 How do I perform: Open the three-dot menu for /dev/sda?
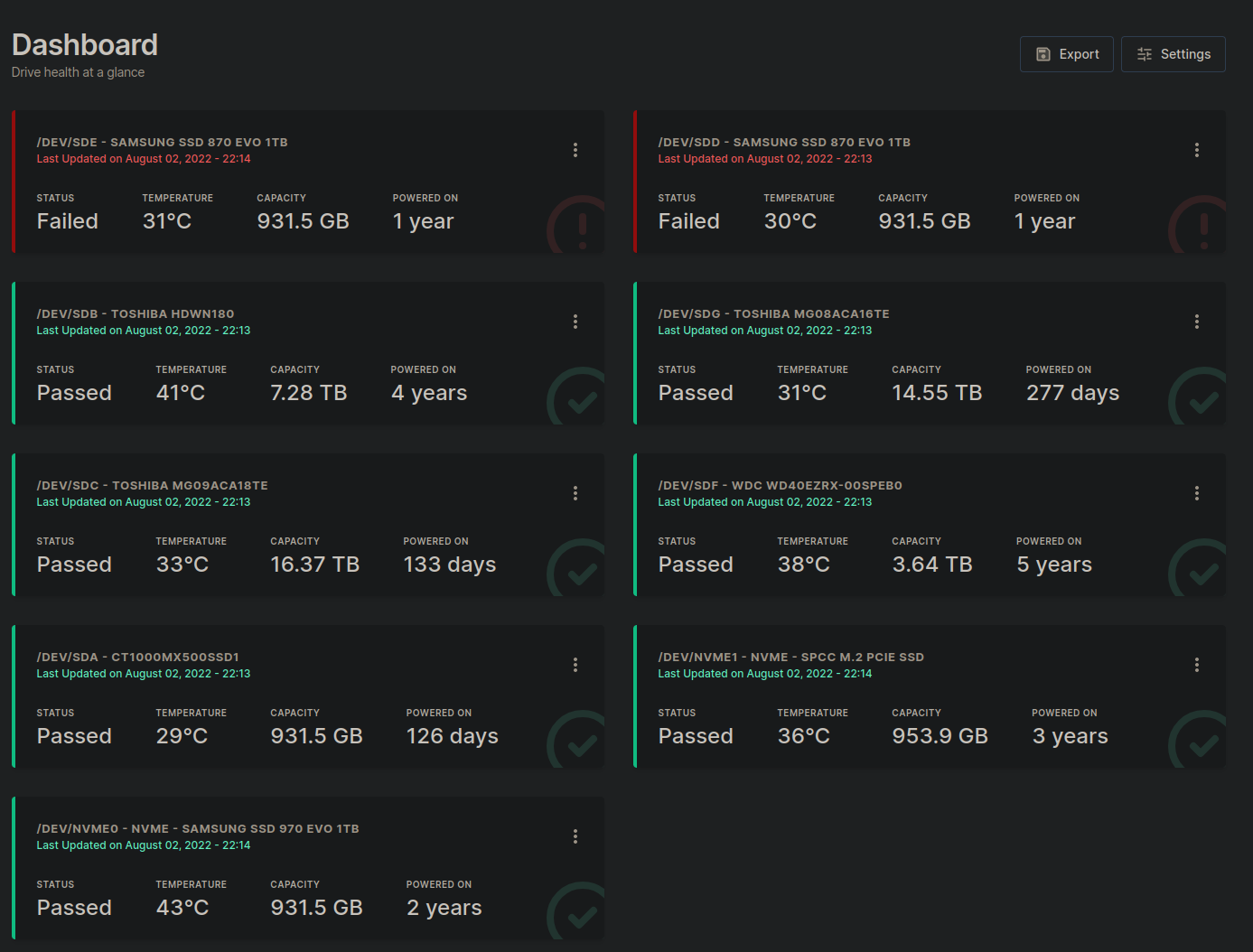[575, 665]
